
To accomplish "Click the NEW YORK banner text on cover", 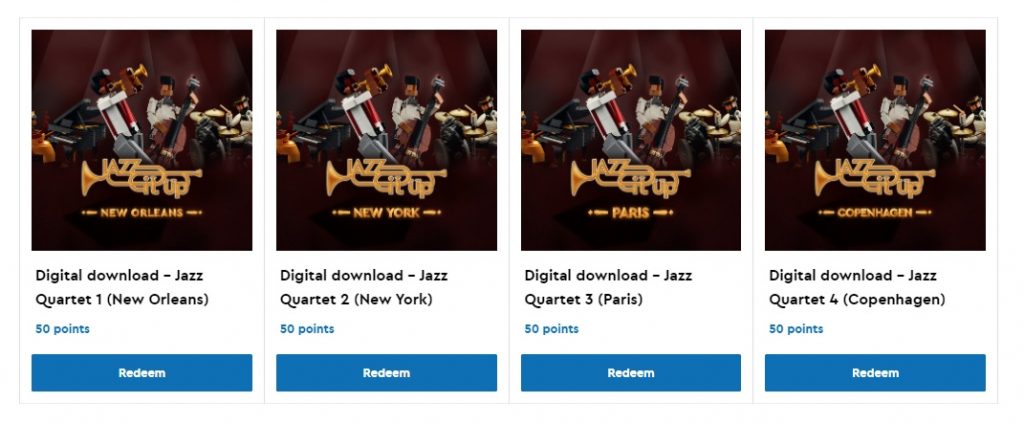I will (x=386, y=212).
